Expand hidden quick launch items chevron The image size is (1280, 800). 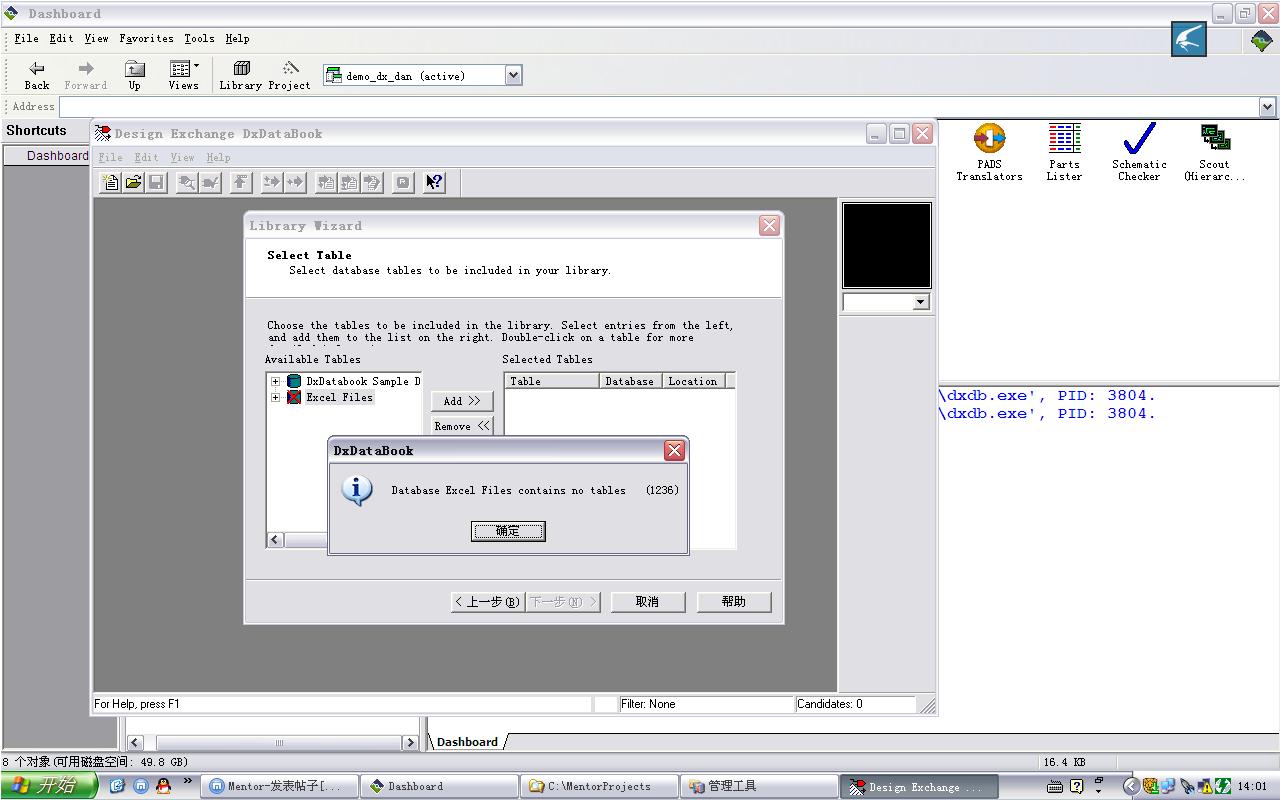187,781
